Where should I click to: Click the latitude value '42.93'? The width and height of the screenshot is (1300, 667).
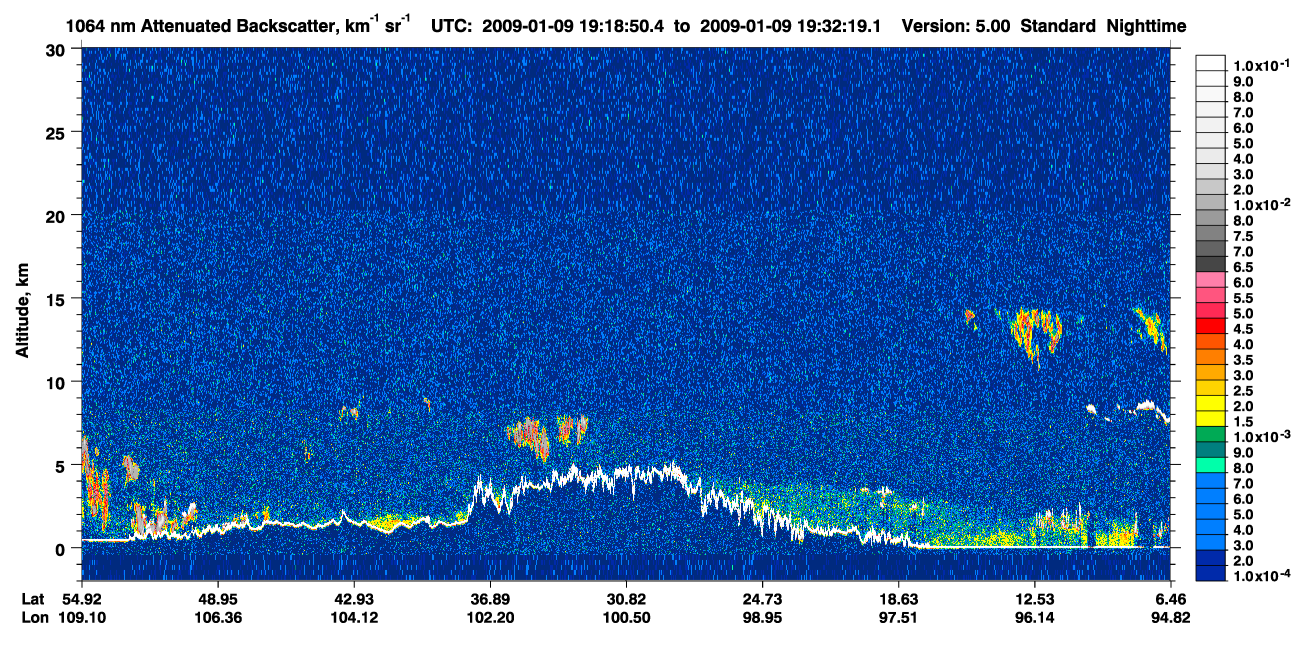click(x=353, y=598)
